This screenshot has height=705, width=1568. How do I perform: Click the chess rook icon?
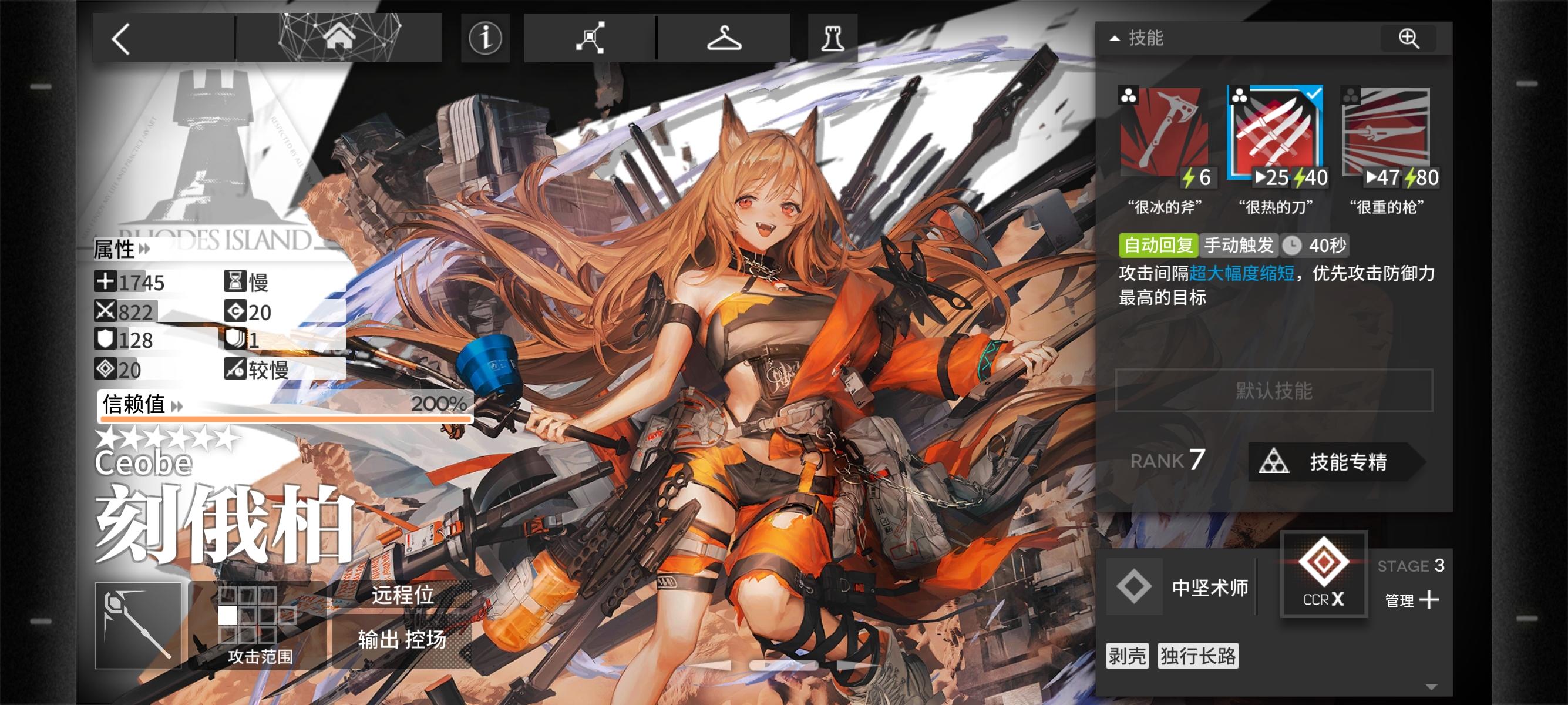832,38
